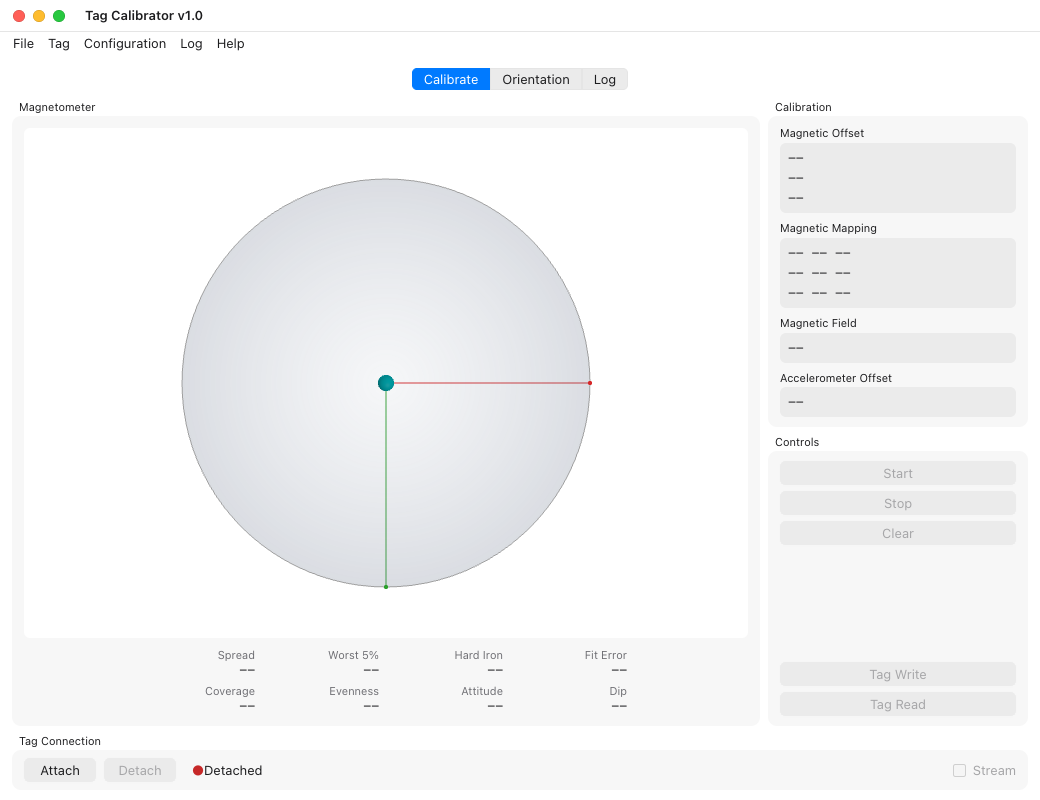1040x800 pixels.
Task: Click the Accelerometer Offset value box
Action: (x=897, y=402)
